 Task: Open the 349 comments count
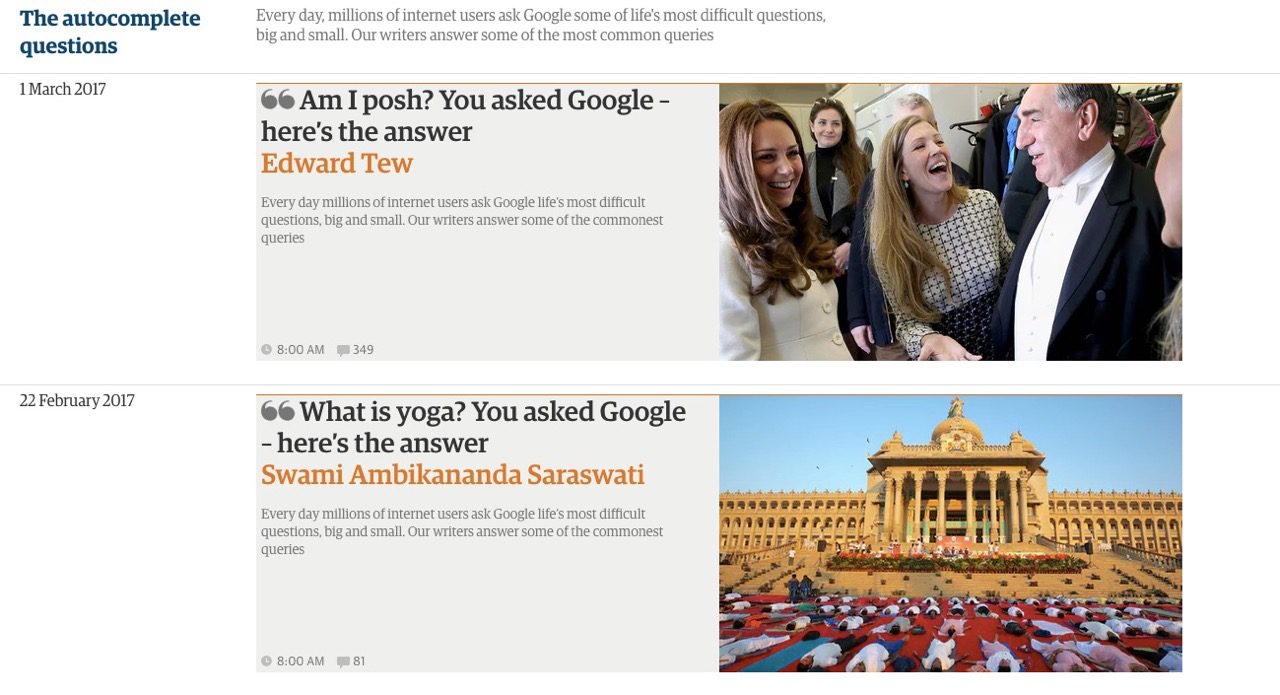point(363,350)
